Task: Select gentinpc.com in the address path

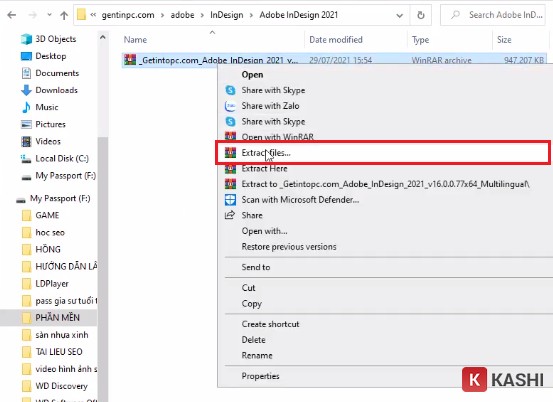Action: point(128,15)
